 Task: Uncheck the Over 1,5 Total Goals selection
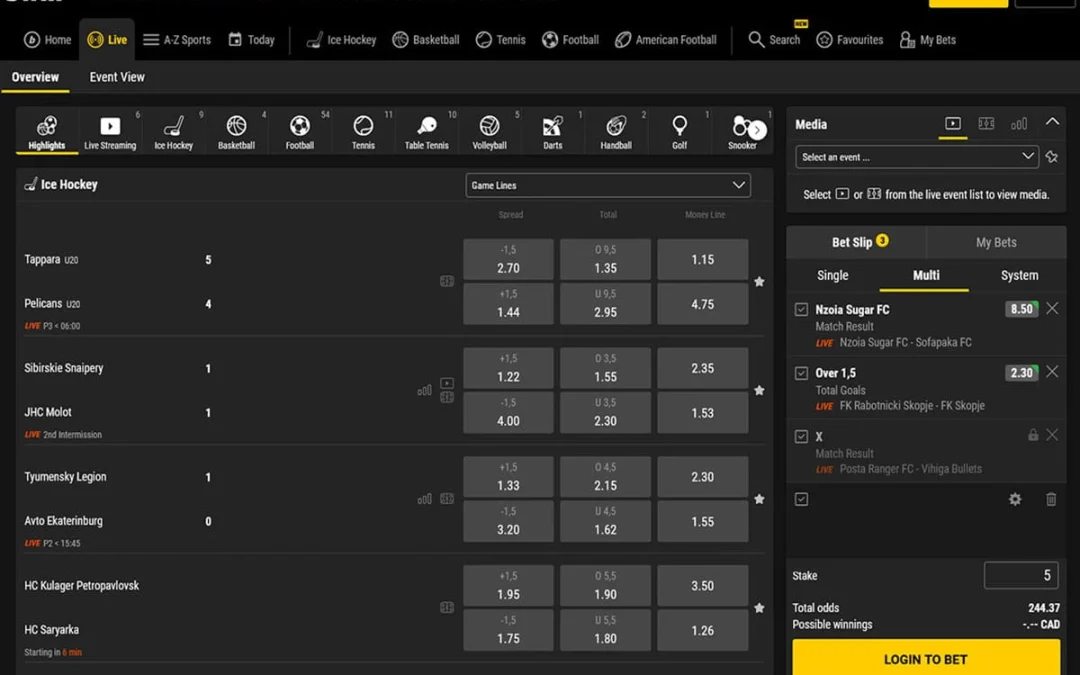coord(801,372)
